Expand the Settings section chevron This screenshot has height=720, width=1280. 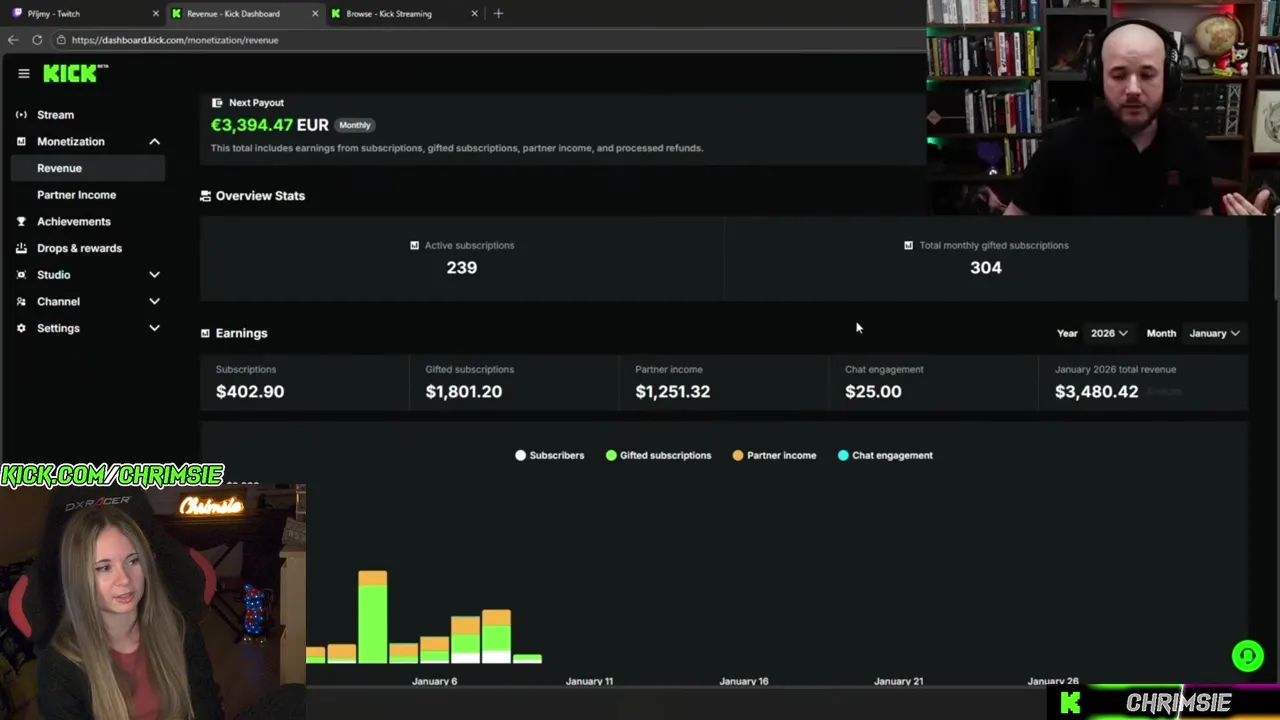point(155,328)
